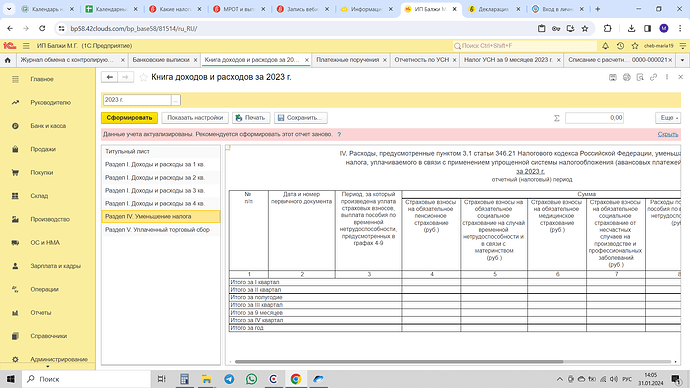Select Титульный лист section
This screenshot has width=690, height=388.
click(161, 151)
